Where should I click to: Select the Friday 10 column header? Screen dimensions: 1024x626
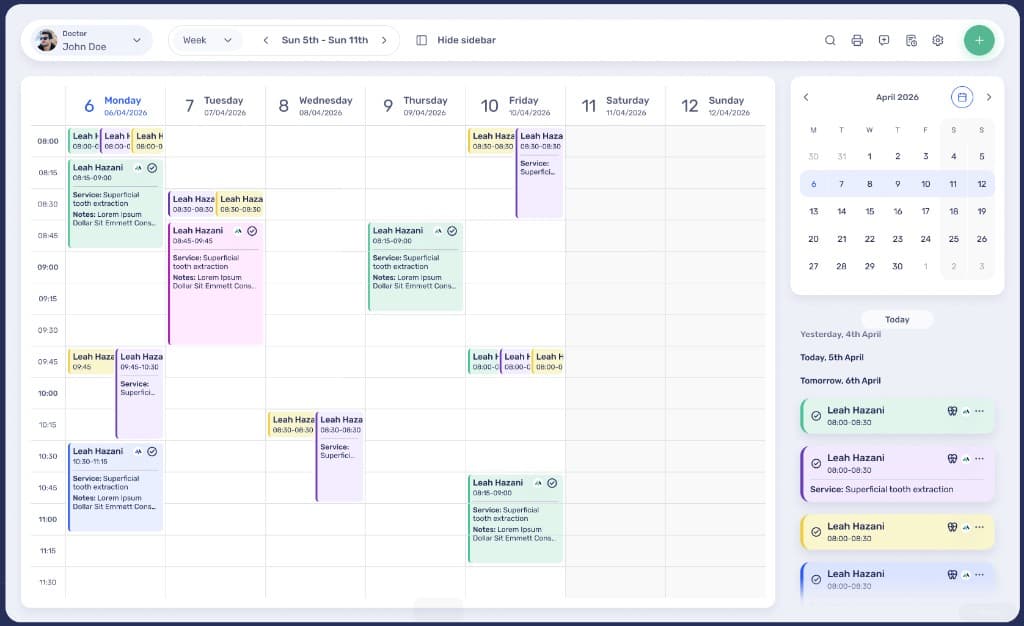[x=515, y=105]
